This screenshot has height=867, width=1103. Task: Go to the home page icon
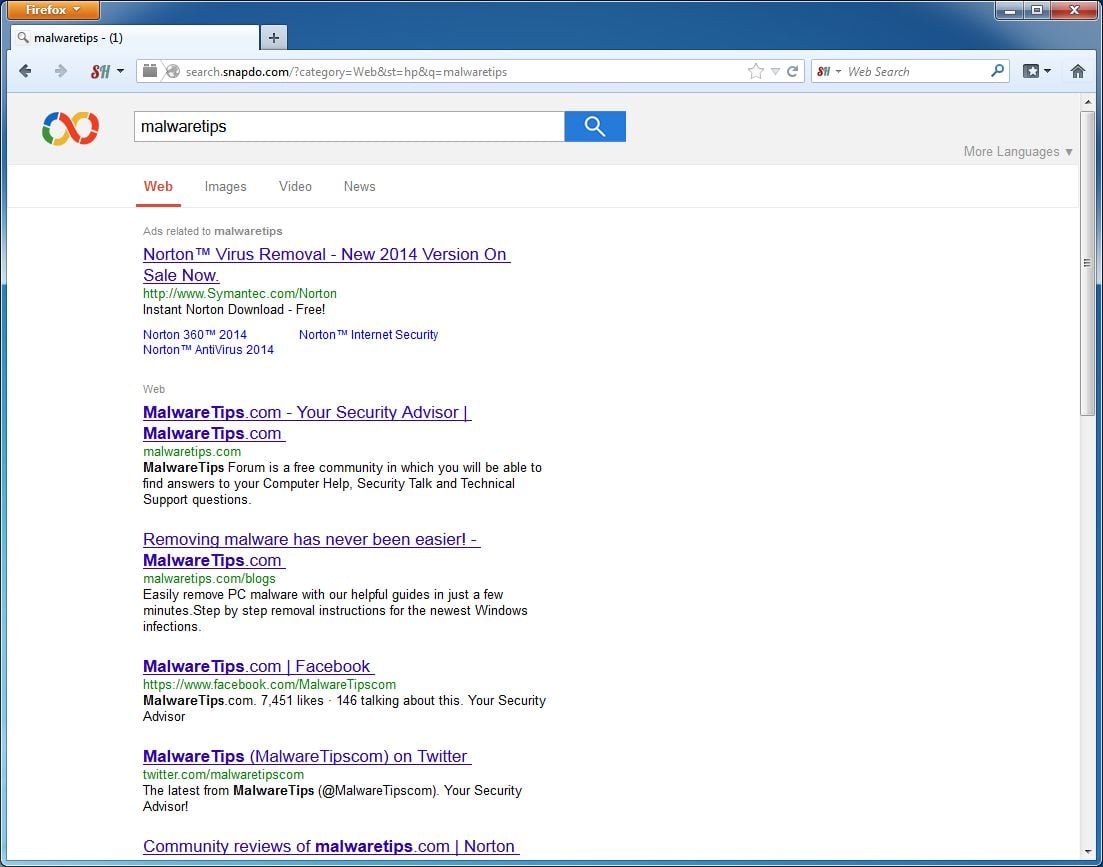pyautogui.click(x=1078, y=71)
